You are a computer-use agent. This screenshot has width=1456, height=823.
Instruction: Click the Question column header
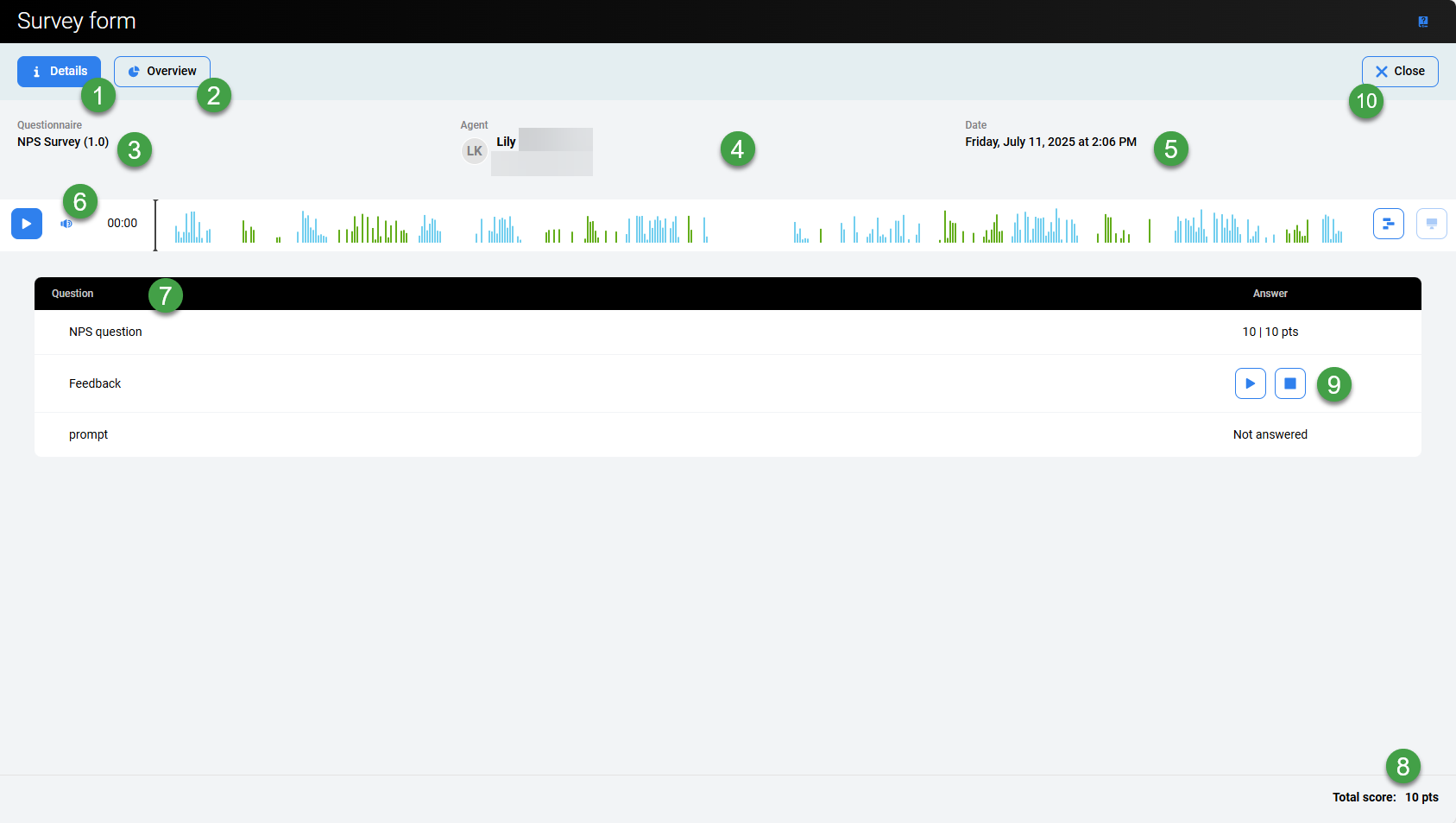click(x=72, y=294)
